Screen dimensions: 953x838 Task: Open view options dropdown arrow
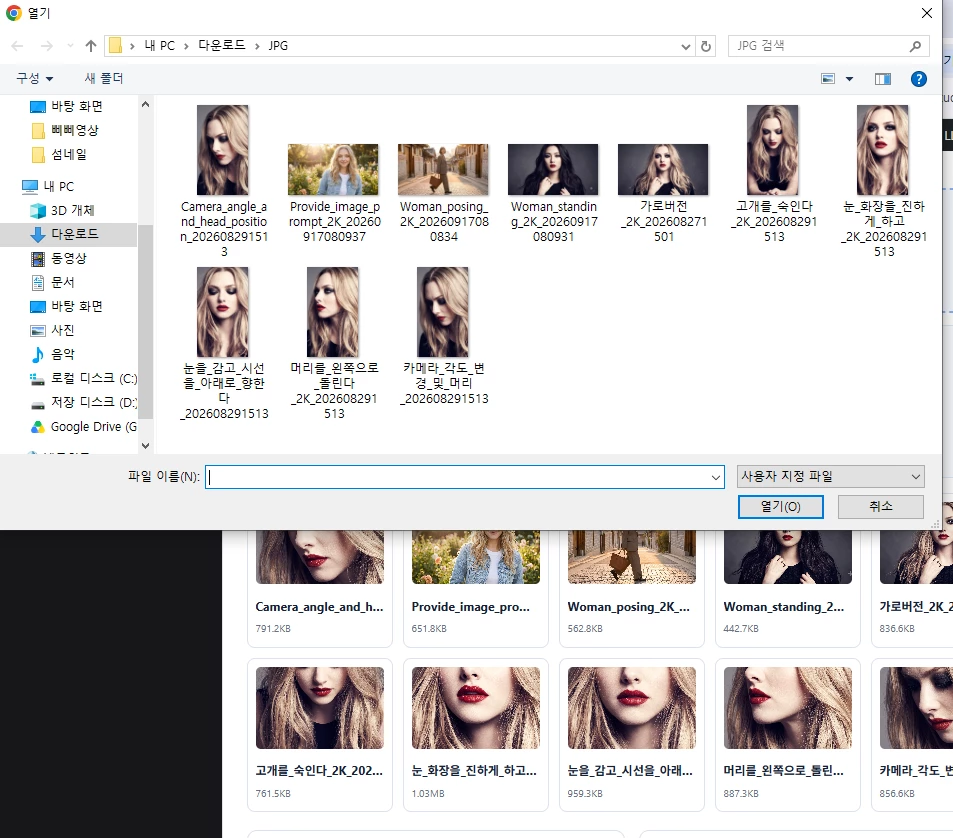[x=850, y=79]
